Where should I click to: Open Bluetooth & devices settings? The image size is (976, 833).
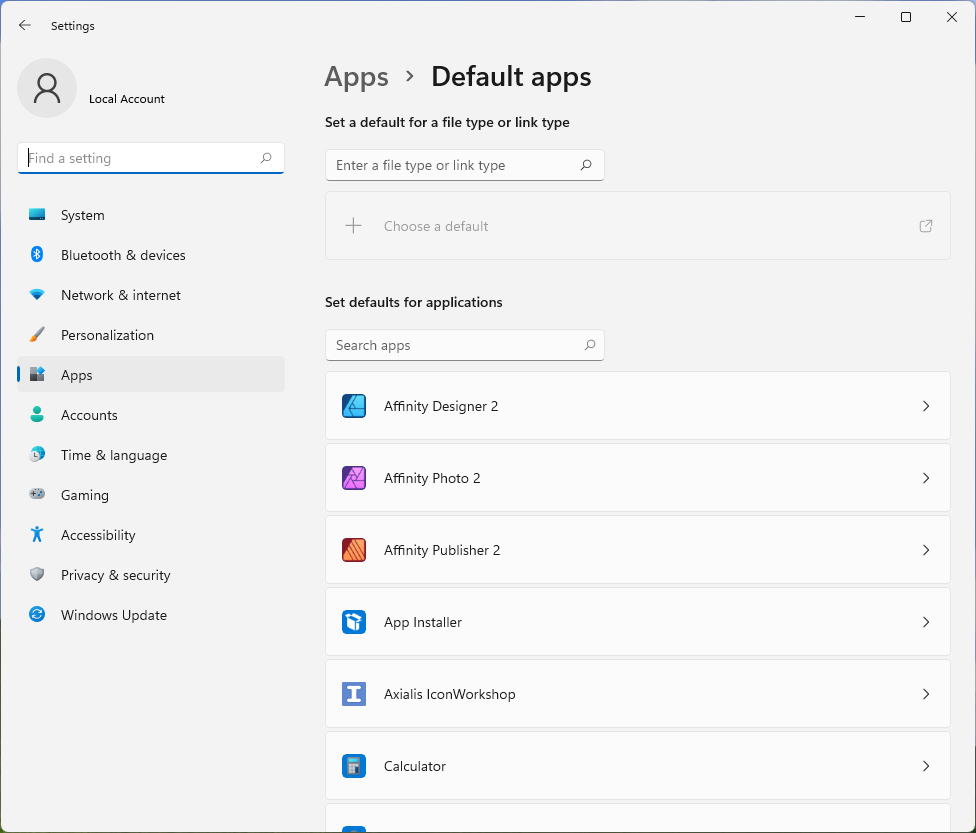pyautogui.click(x=151, y=255)
